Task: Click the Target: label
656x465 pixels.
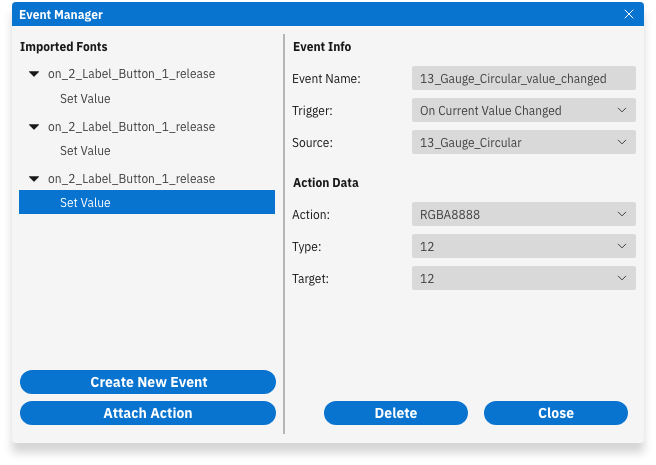Action: pyautogui.click(x=310, y=279)
